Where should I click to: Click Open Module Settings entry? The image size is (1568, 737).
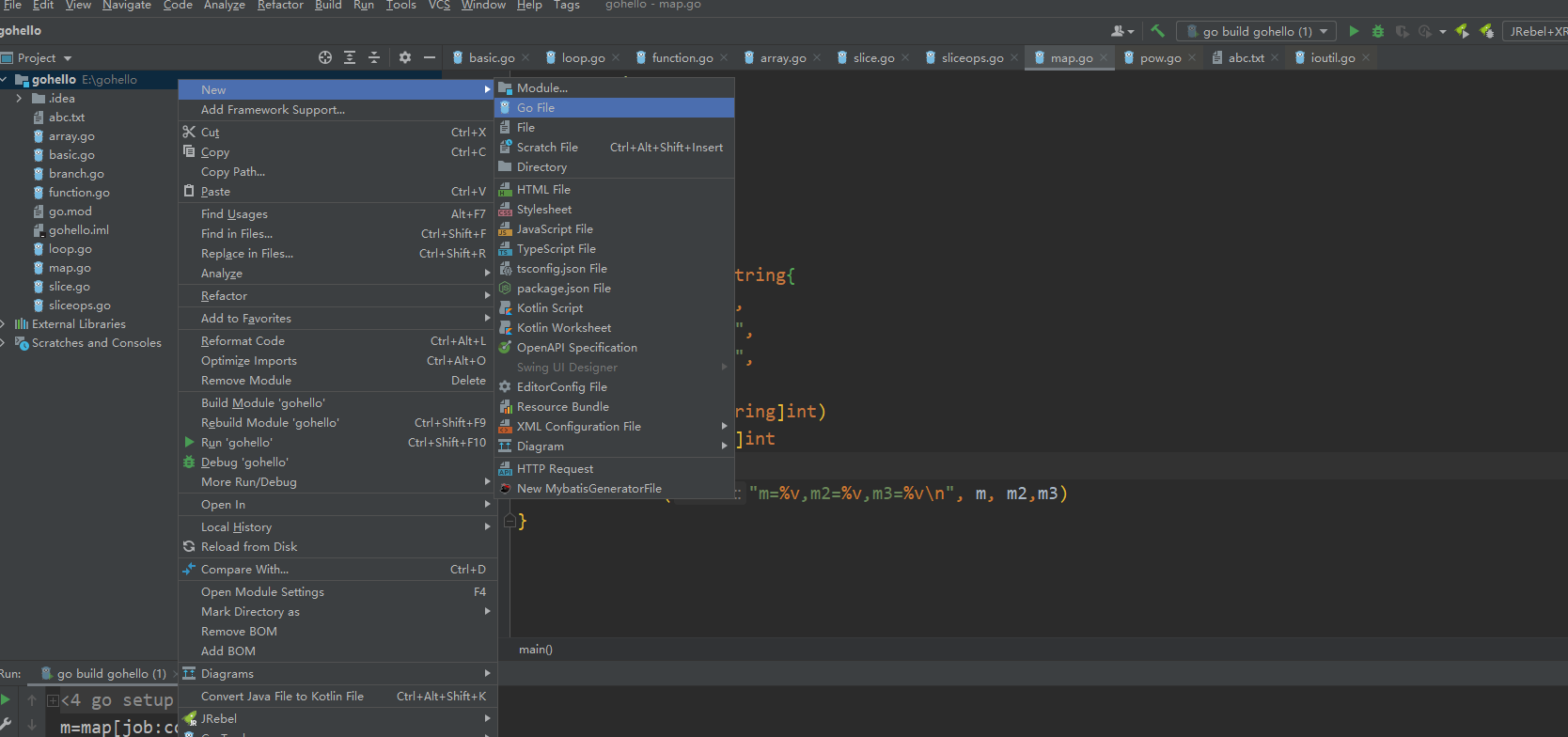[x=337, y=592]
